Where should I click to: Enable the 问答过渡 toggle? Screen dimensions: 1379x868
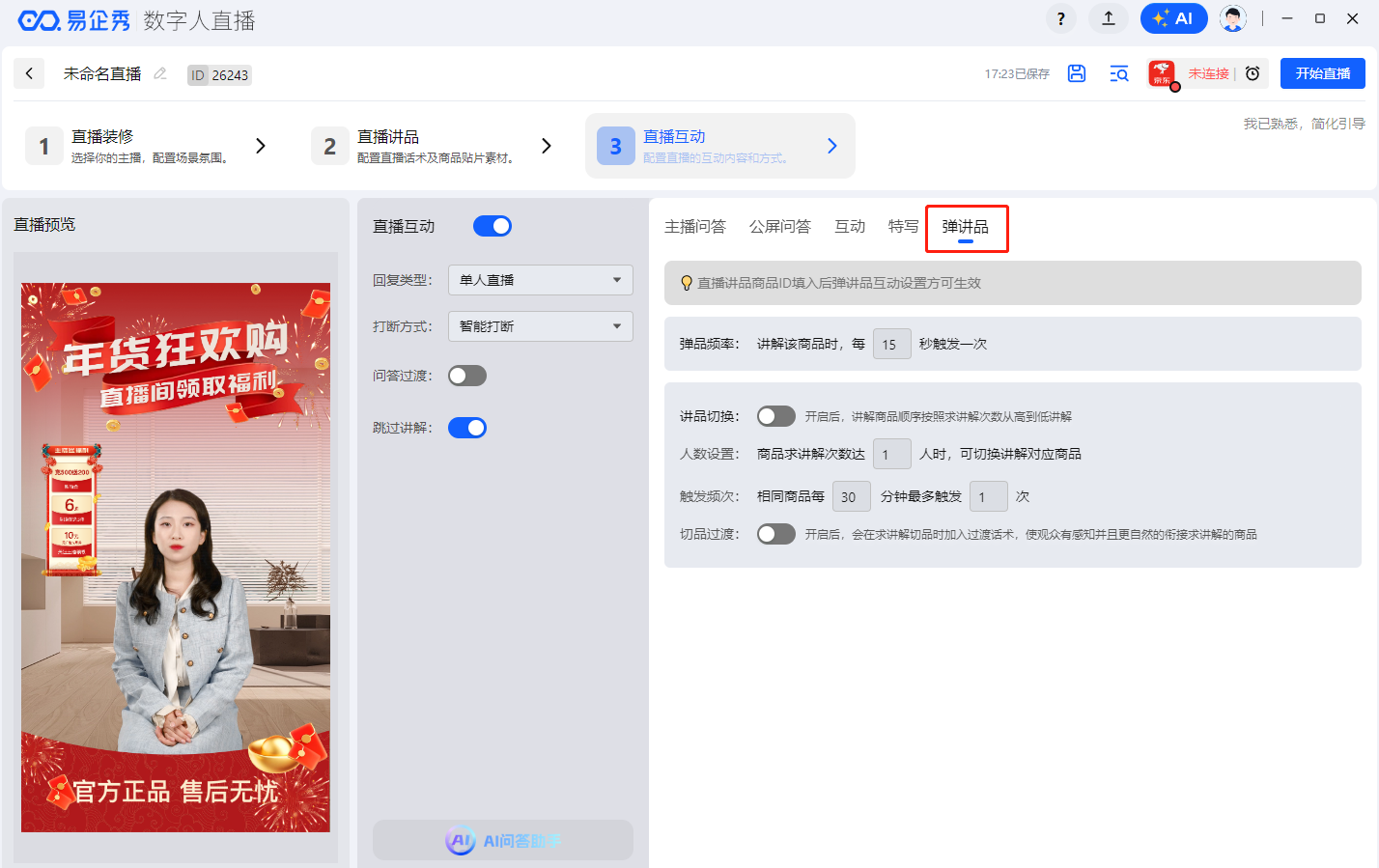point(467,376)
